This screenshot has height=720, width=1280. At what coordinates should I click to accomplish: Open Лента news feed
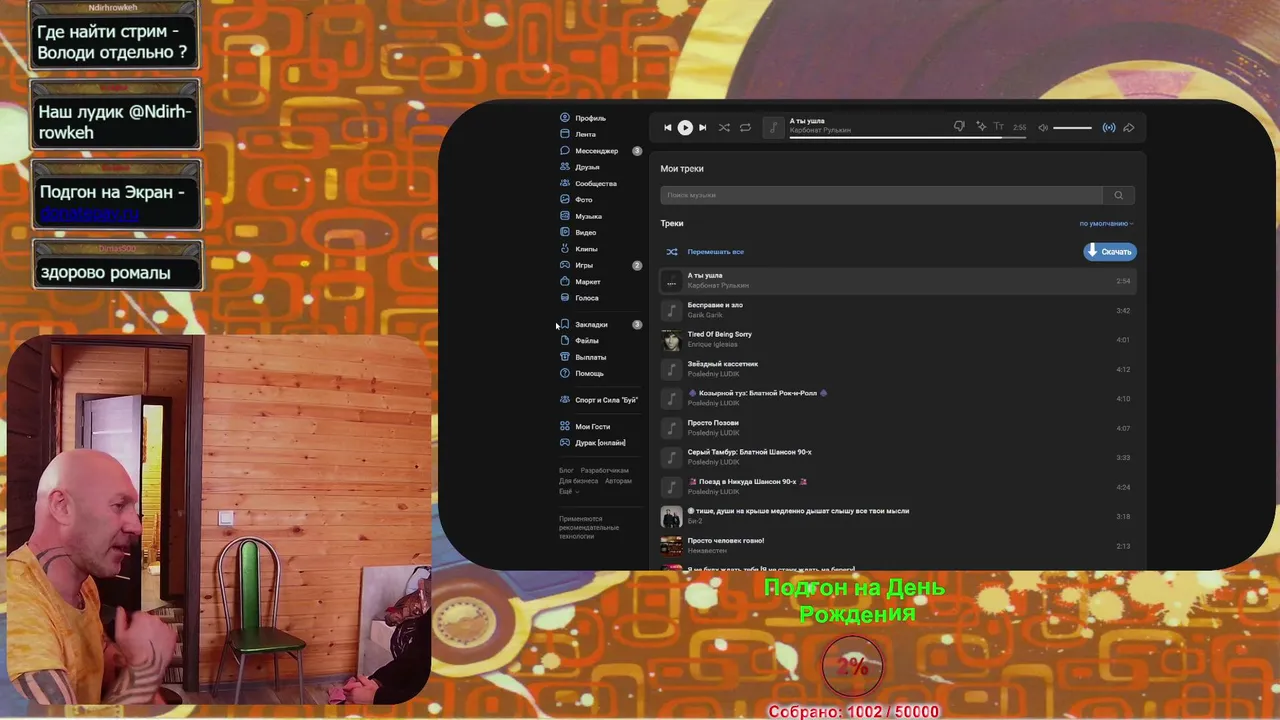coord(585,134)
